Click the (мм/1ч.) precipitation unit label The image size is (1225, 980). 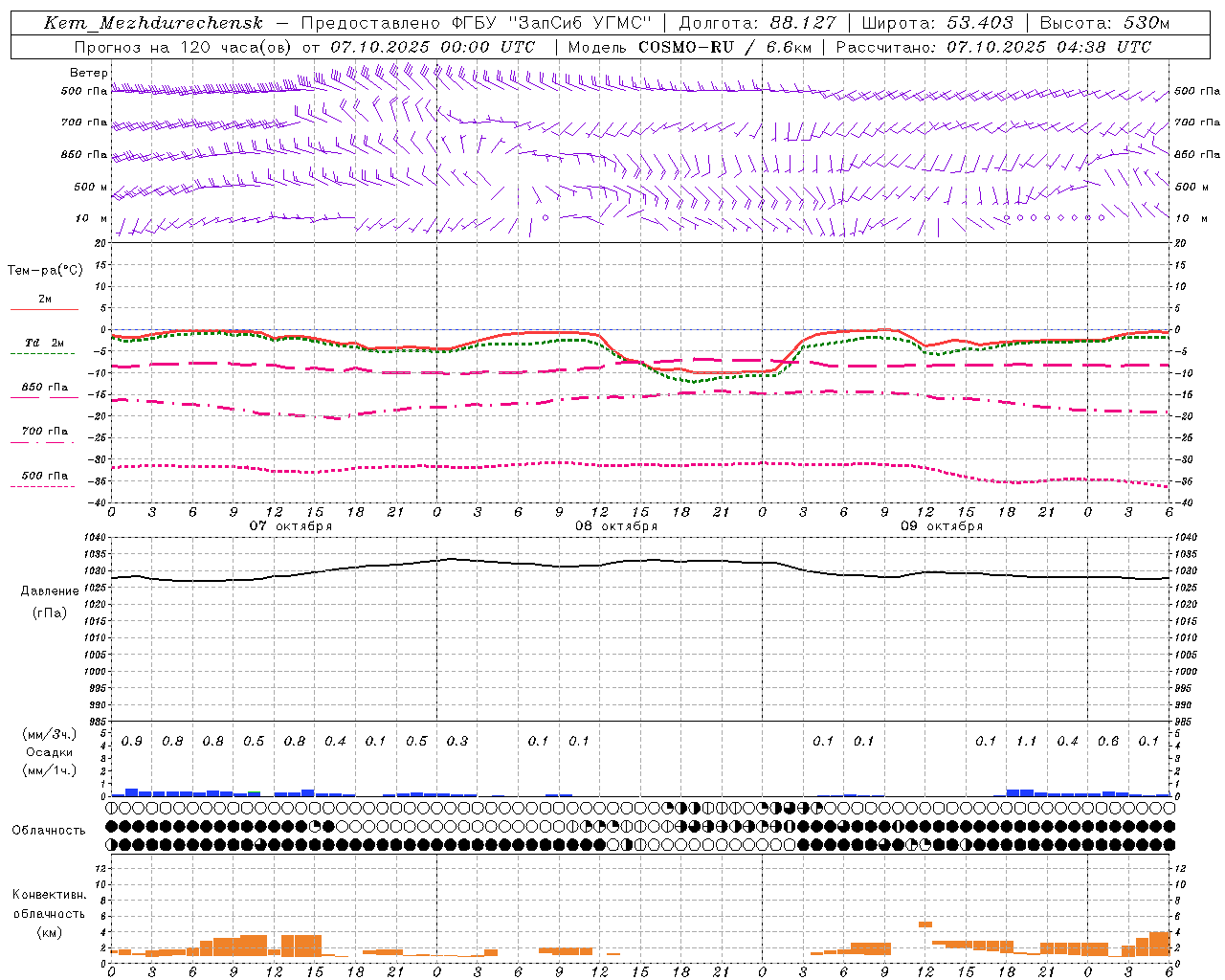point(50,770)
